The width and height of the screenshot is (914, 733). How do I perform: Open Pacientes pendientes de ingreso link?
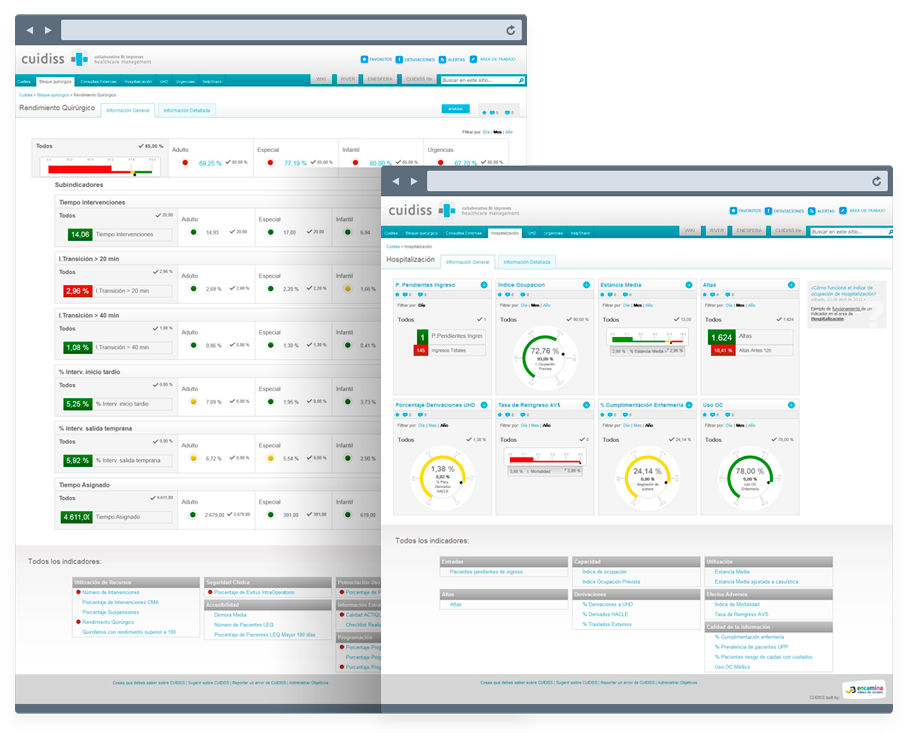pyautogui.click(x=486, y=572)
